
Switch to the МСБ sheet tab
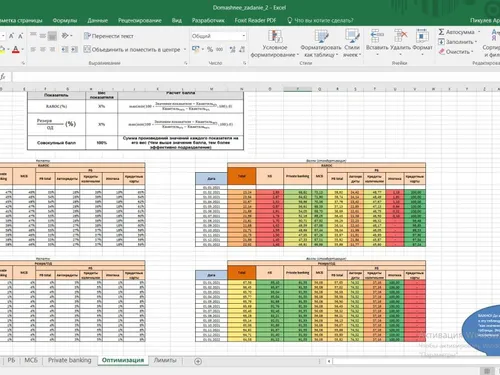pyautogui.click(x=31, y=360)
